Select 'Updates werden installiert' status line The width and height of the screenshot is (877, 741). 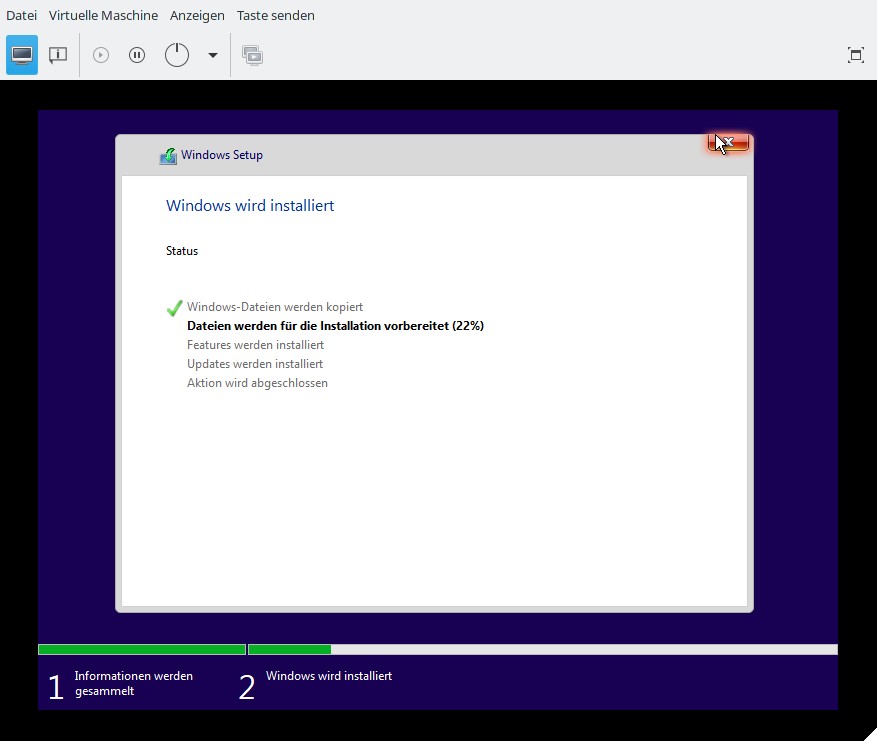click(254, 364)
